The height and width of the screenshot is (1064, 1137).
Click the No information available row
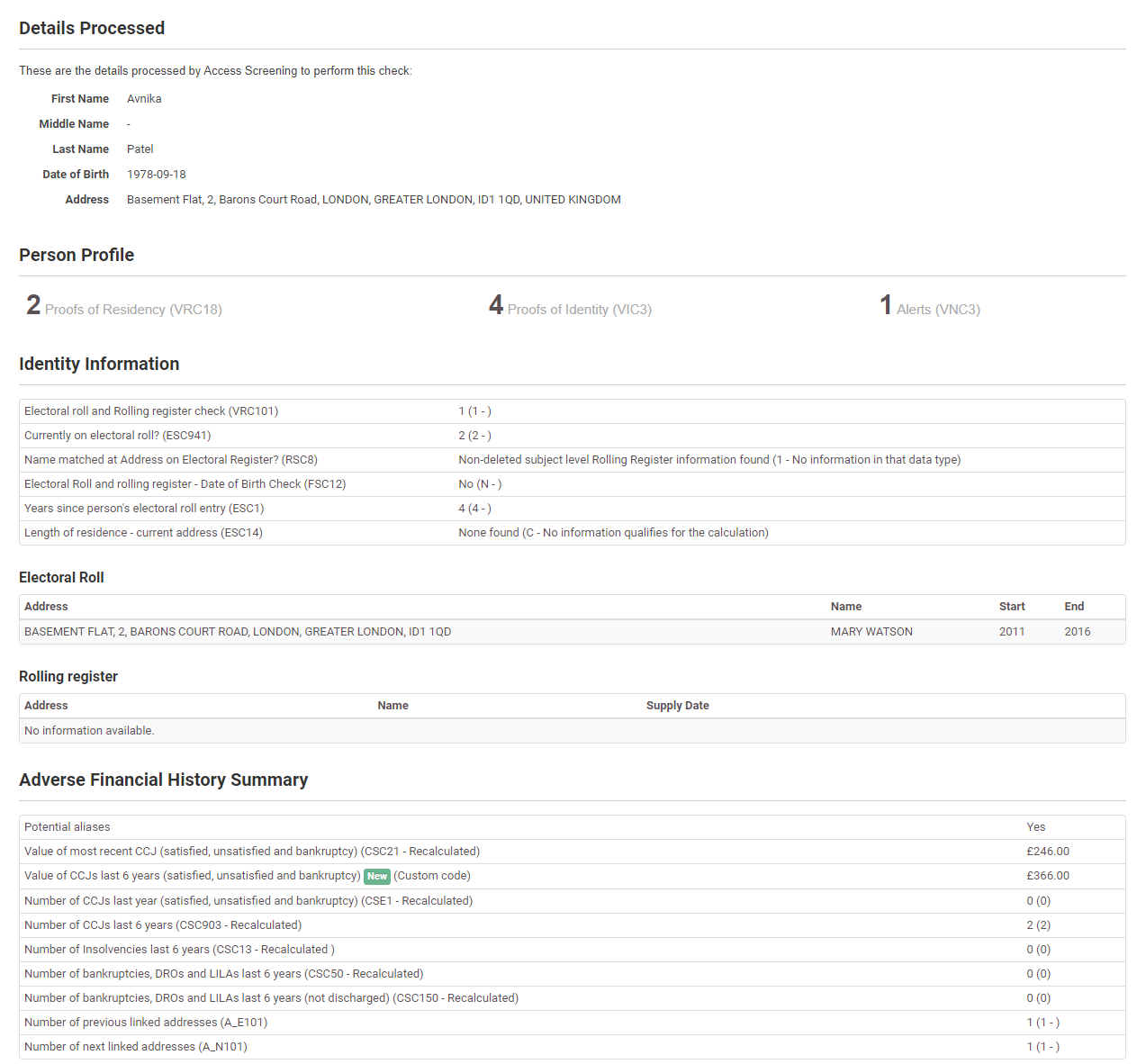point(89,731)
